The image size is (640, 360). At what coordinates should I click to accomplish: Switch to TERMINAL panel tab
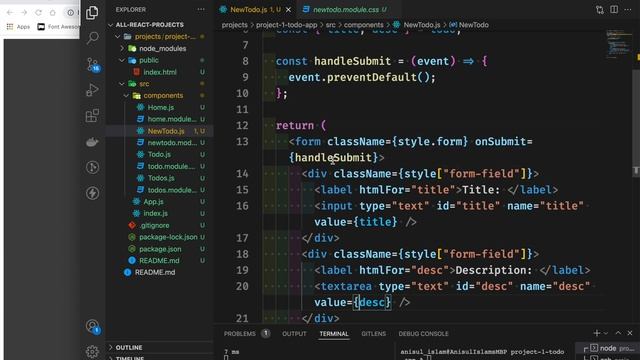[x=334, y=333]
